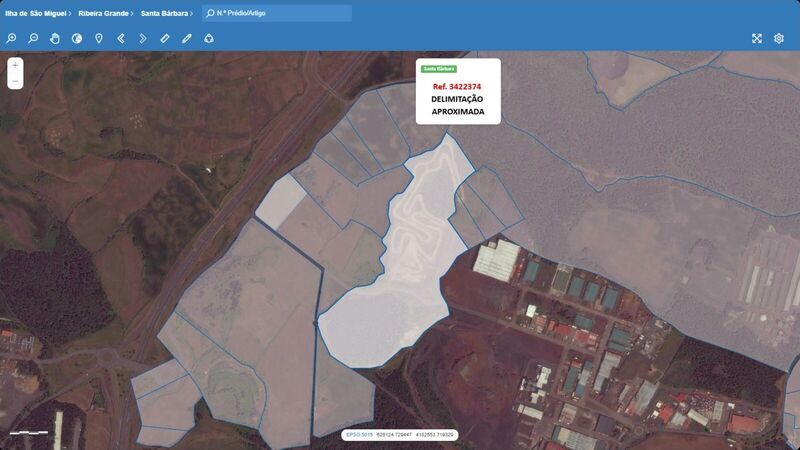
Task: Click the Ref. 3422374 link in popup
Action: coord(457,87)
